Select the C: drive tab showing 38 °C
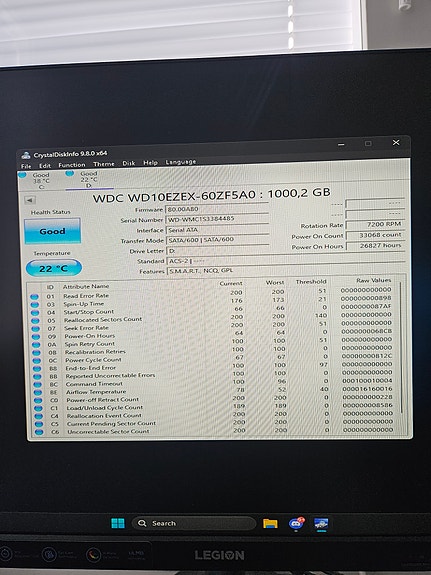The height and width of the screenshot is (575, 431). (37, 180)
